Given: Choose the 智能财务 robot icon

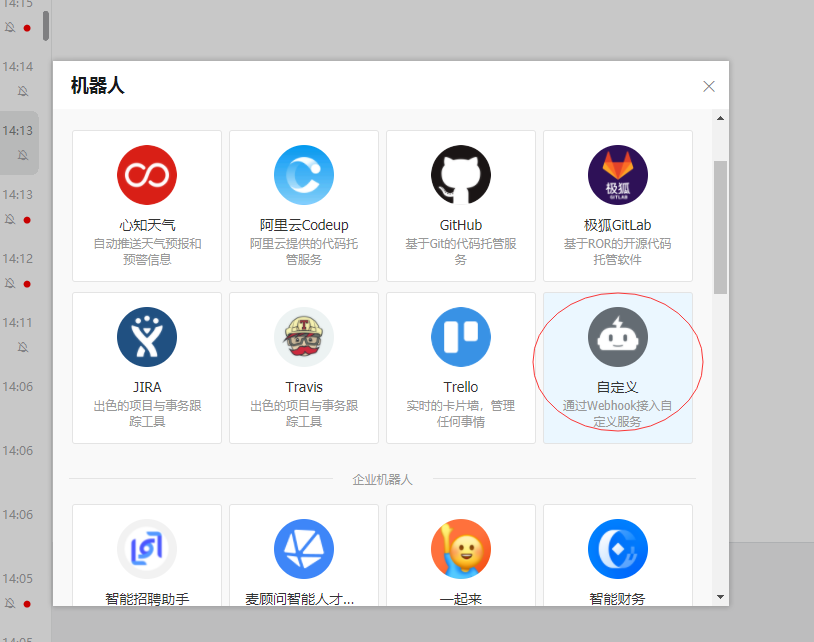Looking at the screenshot, I should (618, 549).
